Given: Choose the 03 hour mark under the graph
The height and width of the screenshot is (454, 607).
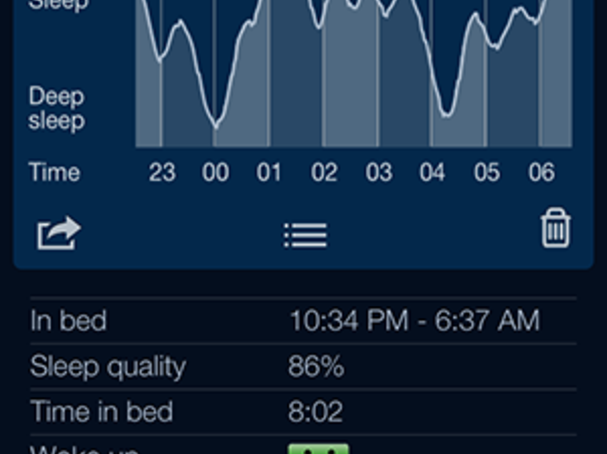Looking at the screenshot, I should pyautogui.click(x=378, y=173).
